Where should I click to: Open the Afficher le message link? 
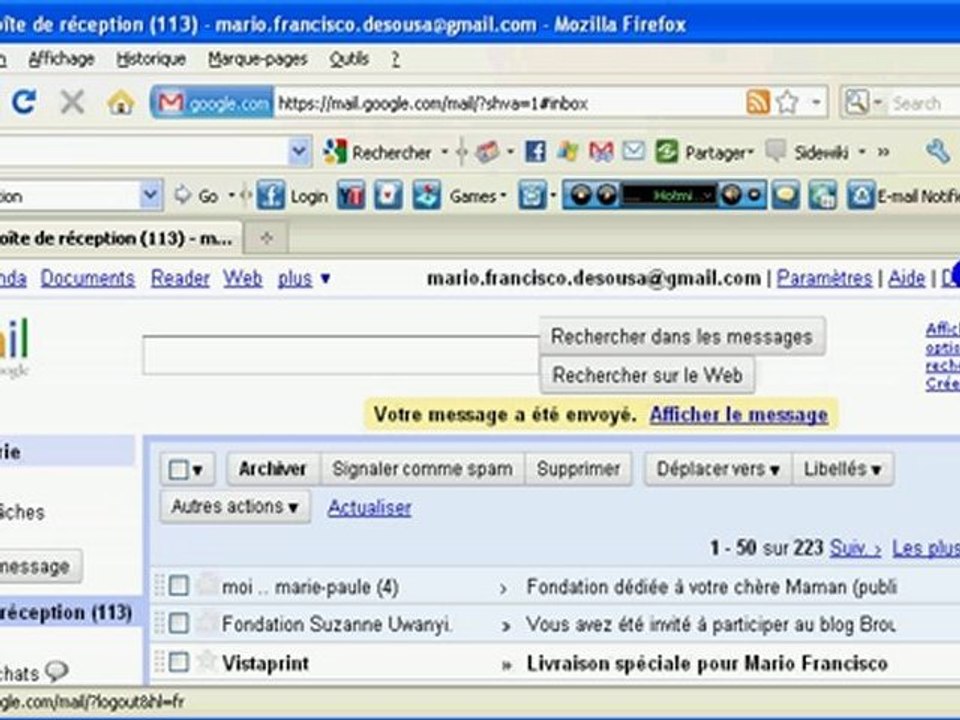click(738, 414)
